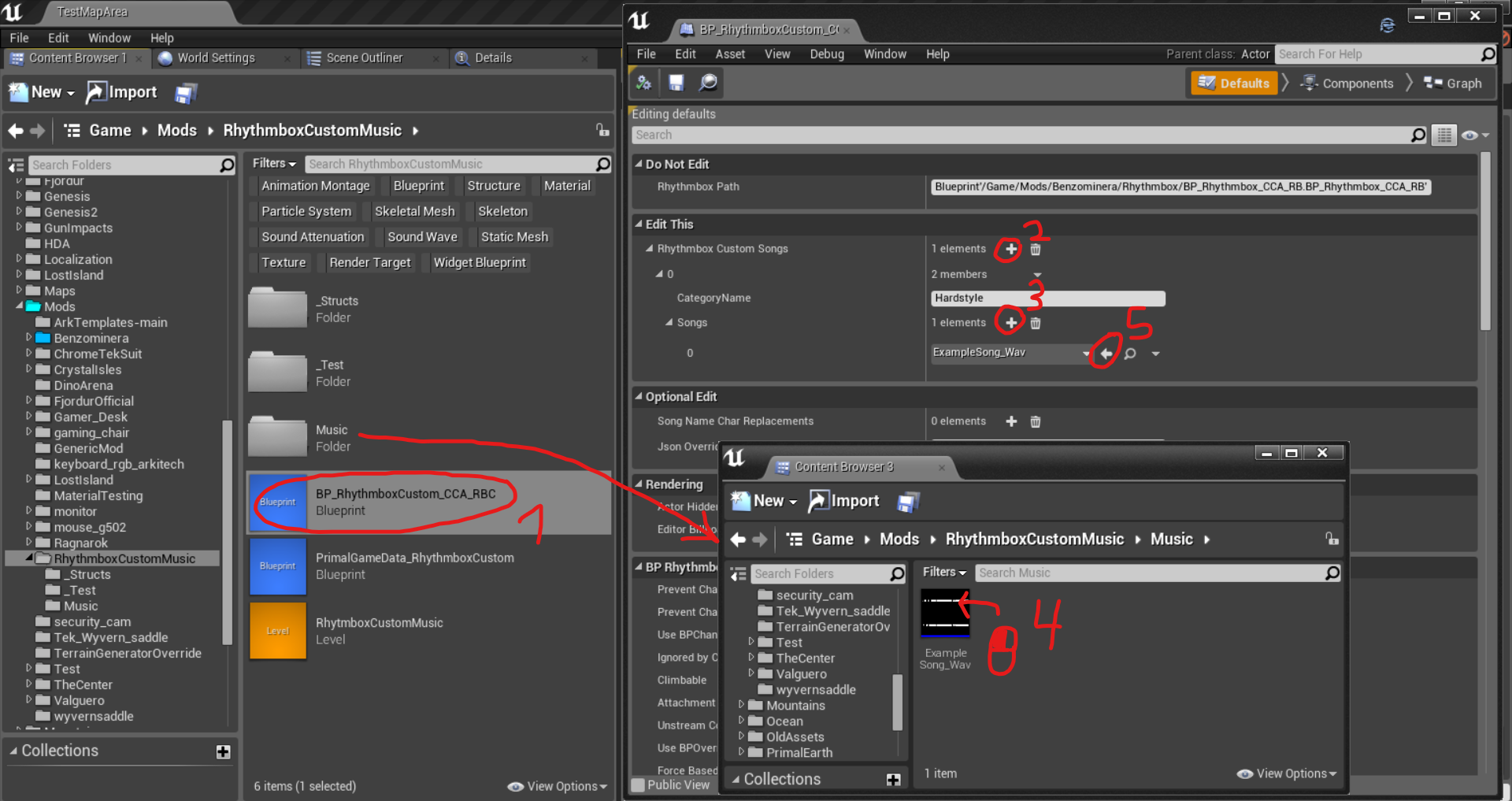Save the blueprint with the floppy icon
Viewport: 1512px width, 801px height.
676,83
